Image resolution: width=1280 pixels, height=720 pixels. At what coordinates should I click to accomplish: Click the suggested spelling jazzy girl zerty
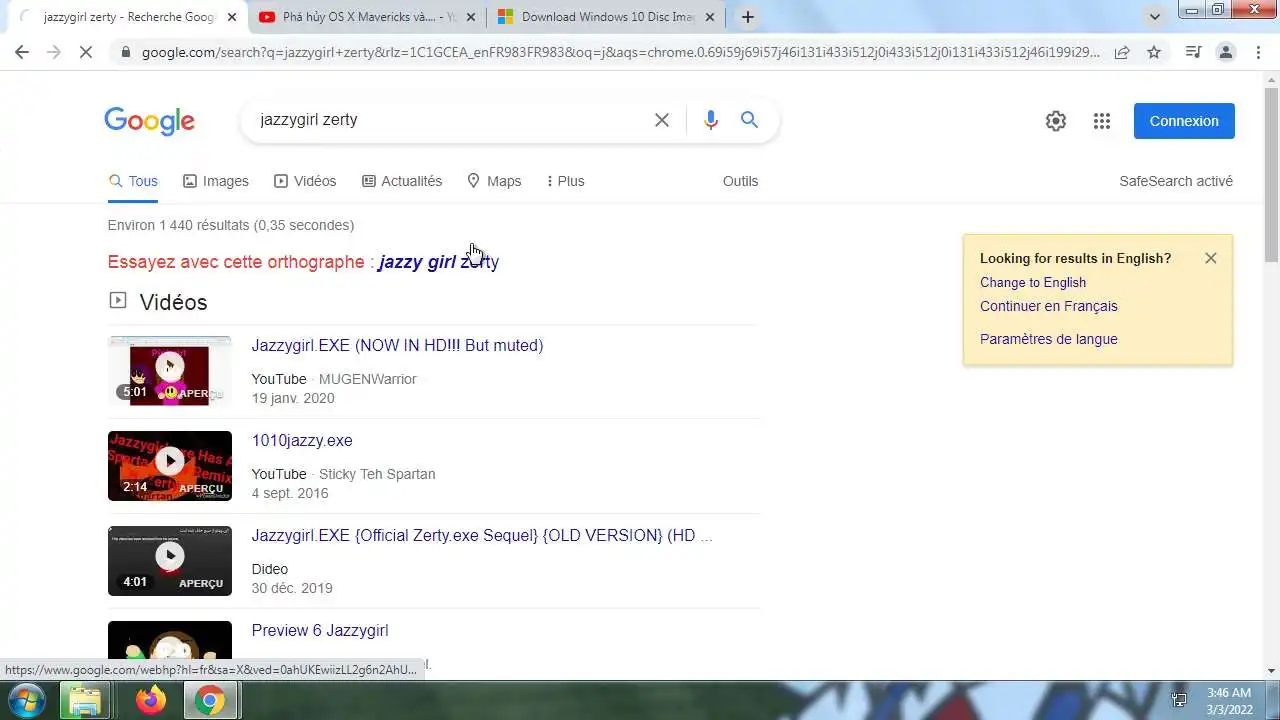pos(439,262)
